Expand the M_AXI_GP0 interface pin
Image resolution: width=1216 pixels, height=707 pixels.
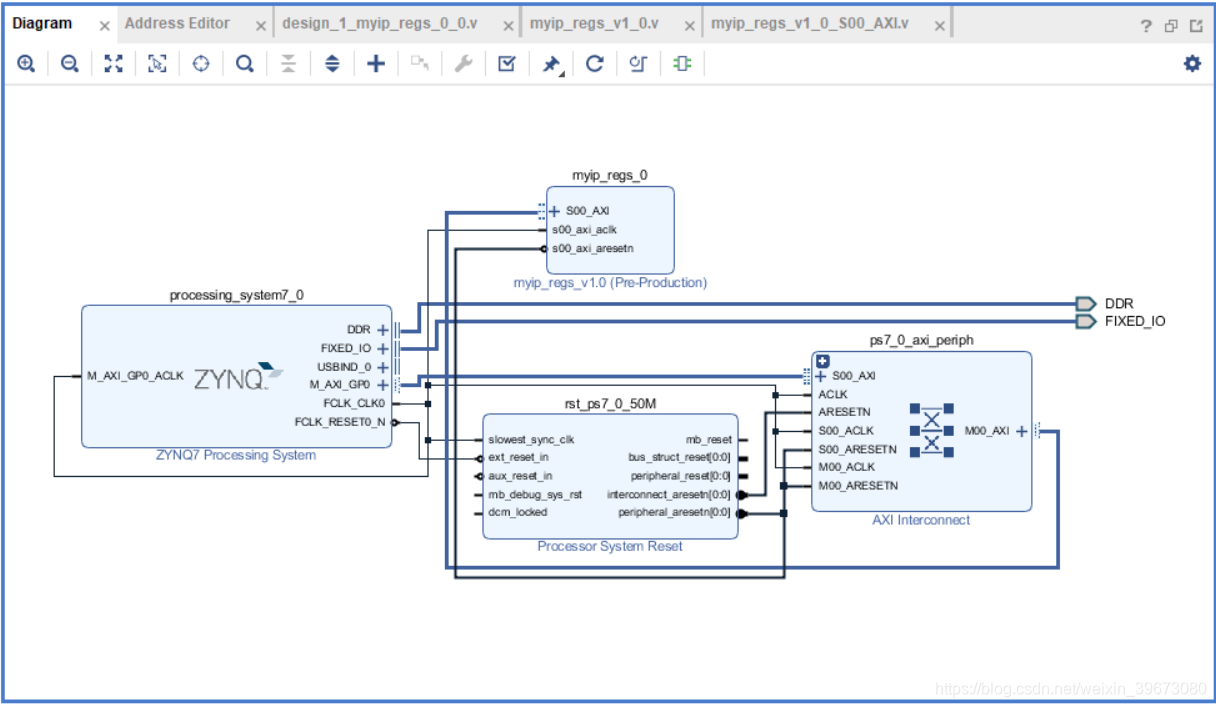(x=382, y=384)
